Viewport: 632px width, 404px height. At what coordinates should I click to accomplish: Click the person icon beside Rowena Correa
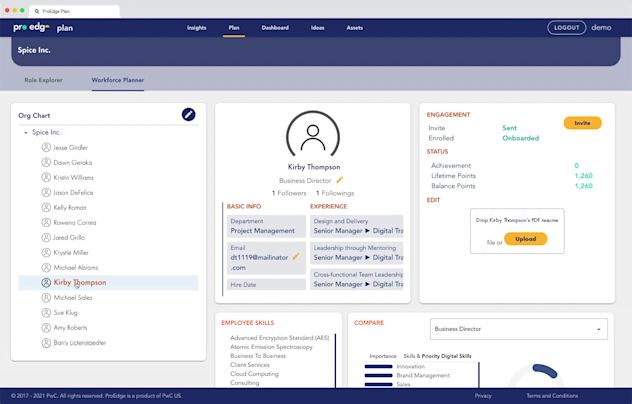point(46,222)
